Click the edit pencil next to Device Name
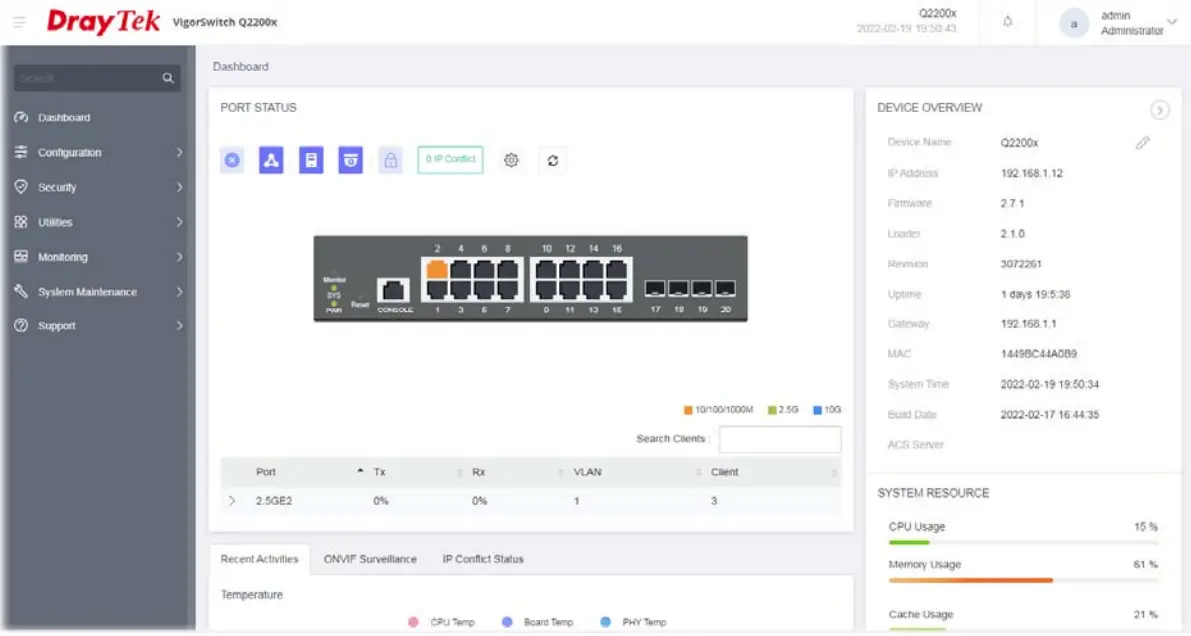The height and width of the screenshot is (636, 1191). [1144, 142]
